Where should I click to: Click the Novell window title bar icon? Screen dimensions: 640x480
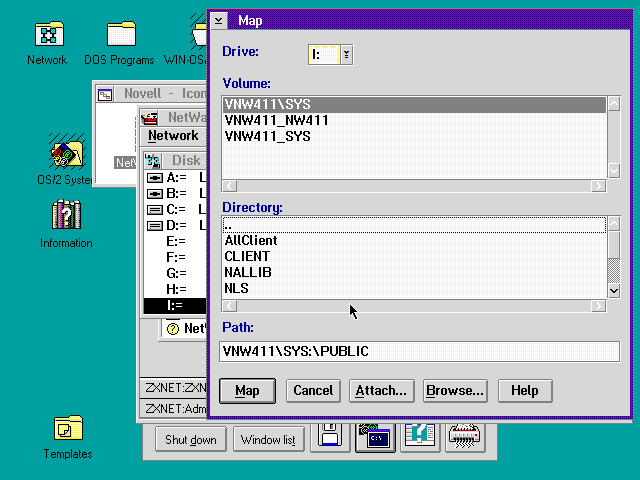tap(105, 95)
